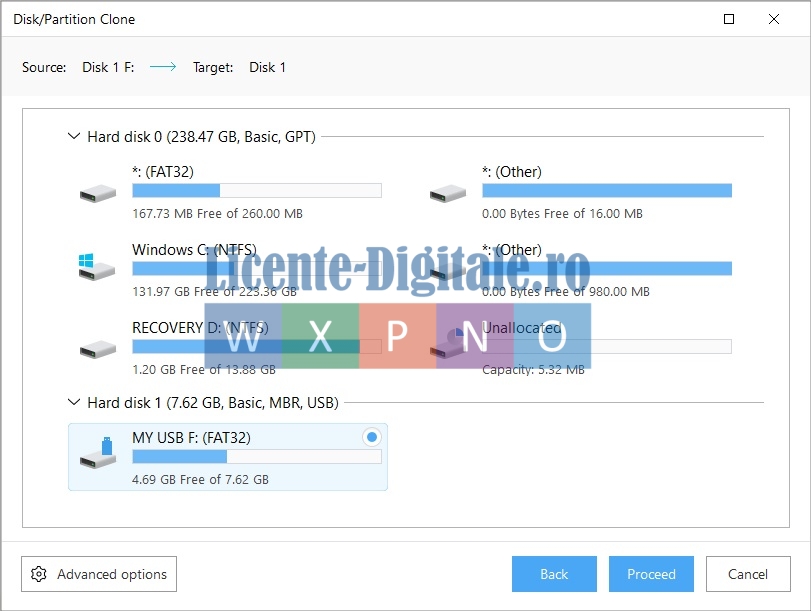This screenshot has height=611, width=811.
Task: Click the Source 'Disk 1 F:' text
Action: click(x=108, y=67)
